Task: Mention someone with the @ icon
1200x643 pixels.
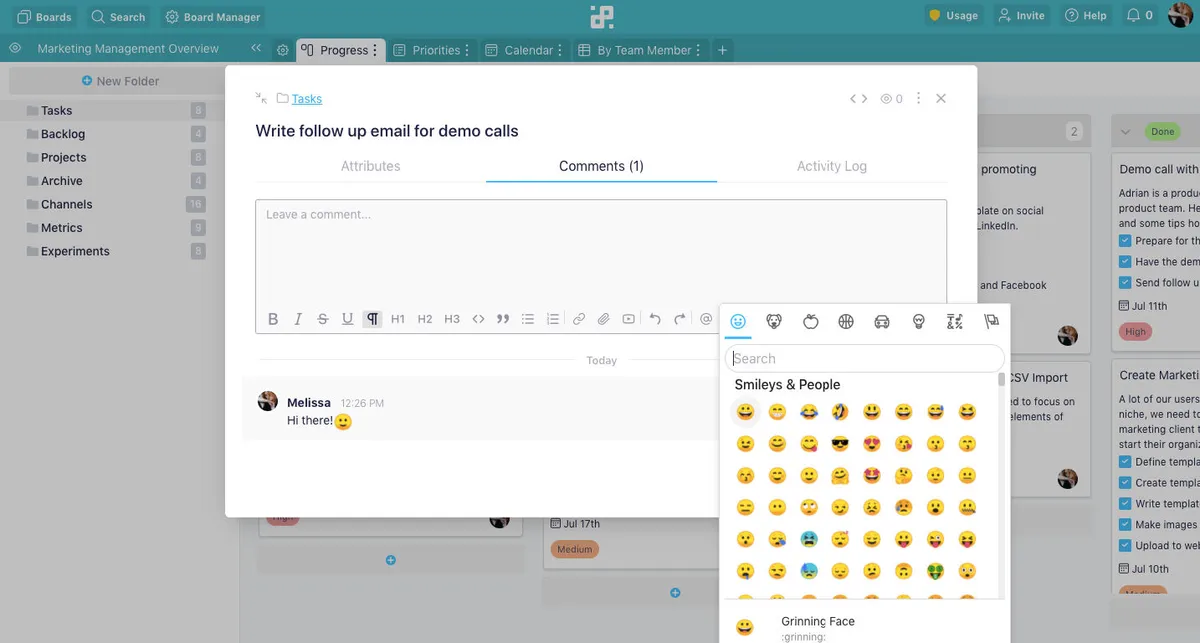Action: (706, 319)
